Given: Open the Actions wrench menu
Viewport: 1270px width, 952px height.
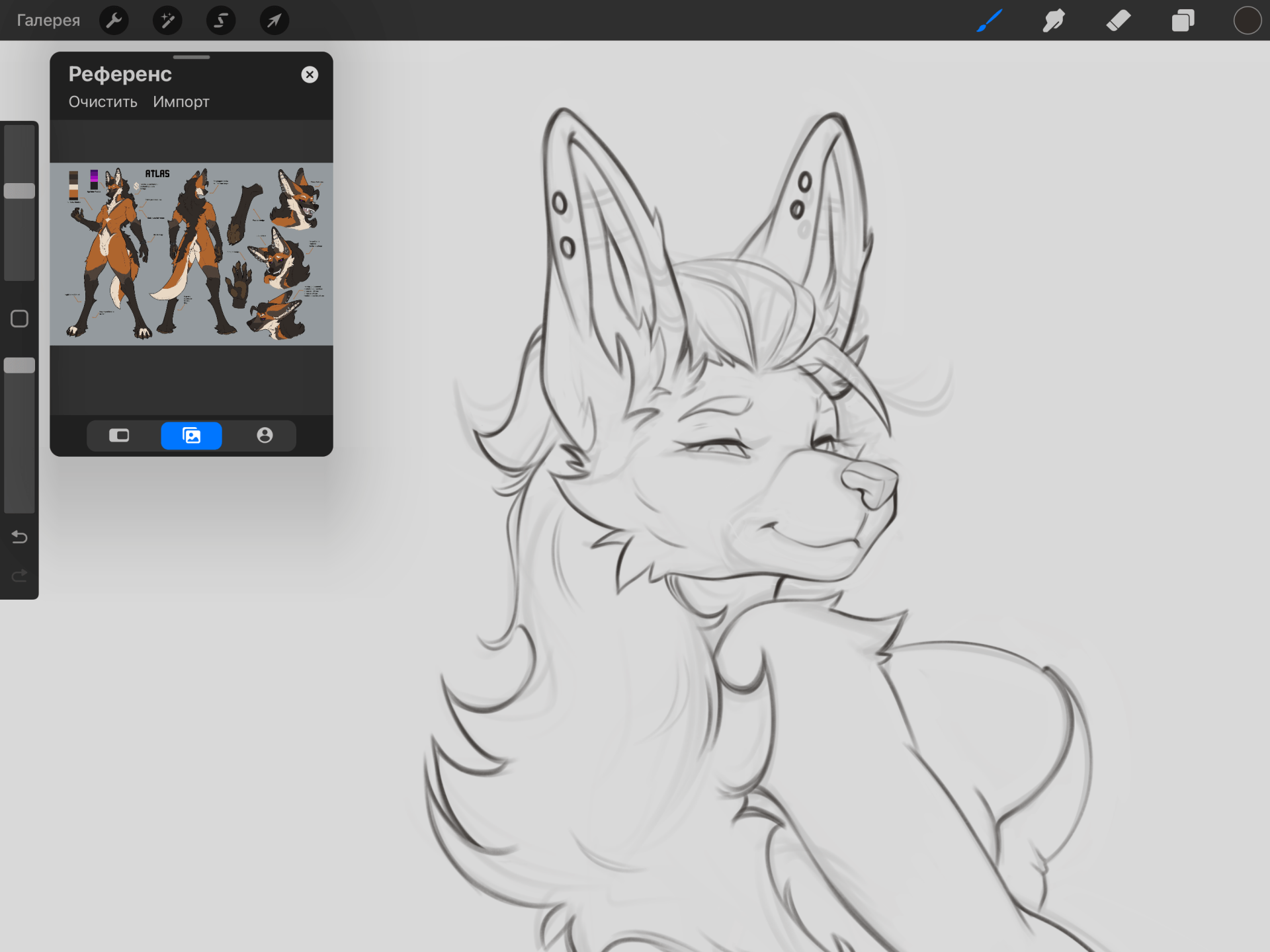Looking at the screenshot, I should point(114,20).
